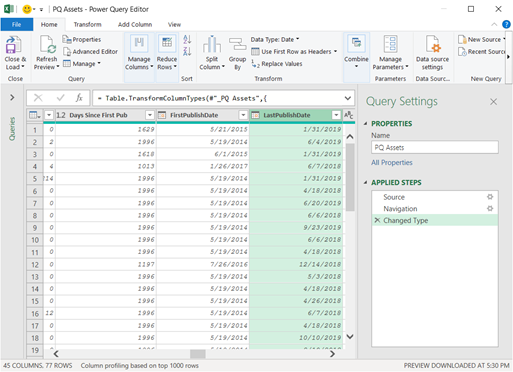The height and width of the screenshot is (372, 513).
Task: Click the formula bar text
Action: (x=182, y=98)
